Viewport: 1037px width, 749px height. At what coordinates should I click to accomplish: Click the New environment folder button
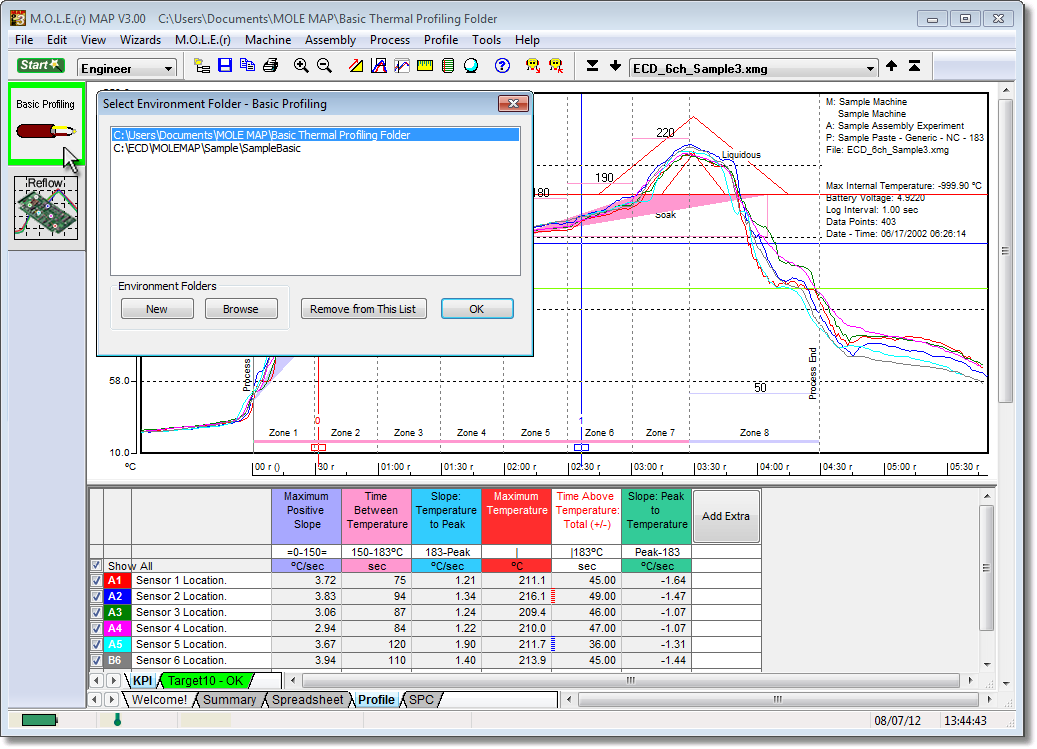pyautogui.click(x=157, y=309)
